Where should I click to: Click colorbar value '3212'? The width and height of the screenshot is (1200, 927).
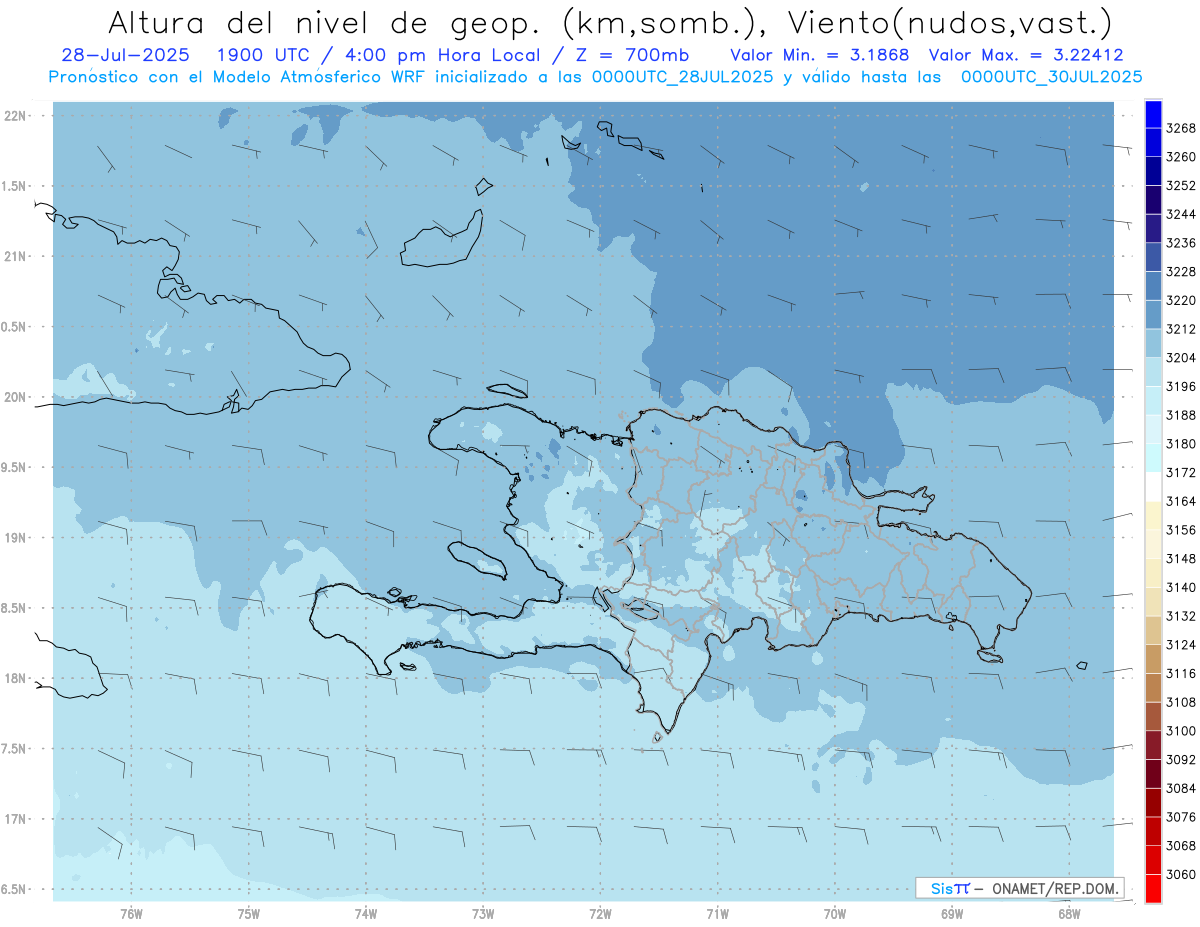point(1181,329)
